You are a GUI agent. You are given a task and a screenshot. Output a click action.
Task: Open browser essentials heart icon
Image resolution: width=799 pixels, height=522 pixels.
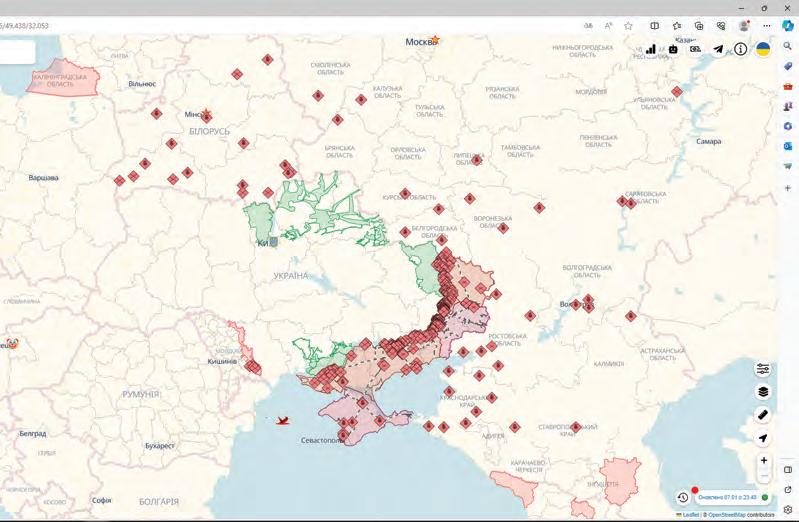pyautogui.click(x=721, y=25)
